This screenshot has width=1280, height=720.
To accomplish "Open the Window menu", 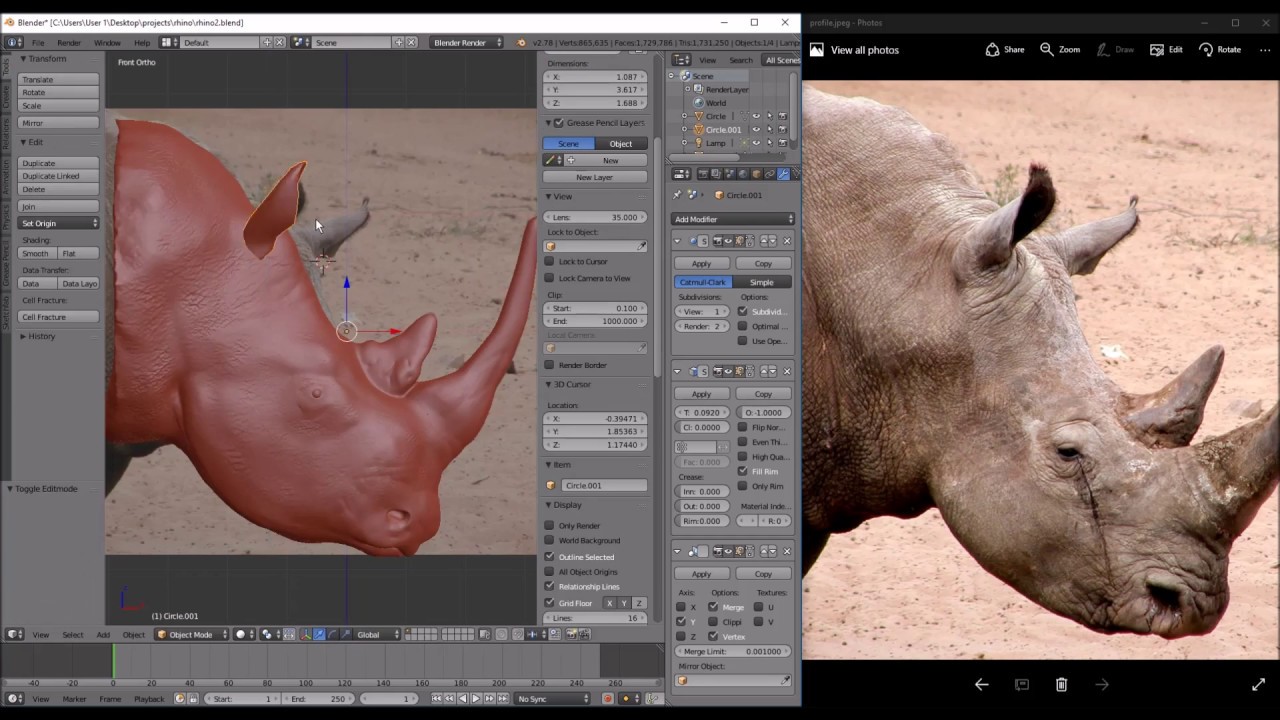I will pyautogui.click(x=107, y=43).
